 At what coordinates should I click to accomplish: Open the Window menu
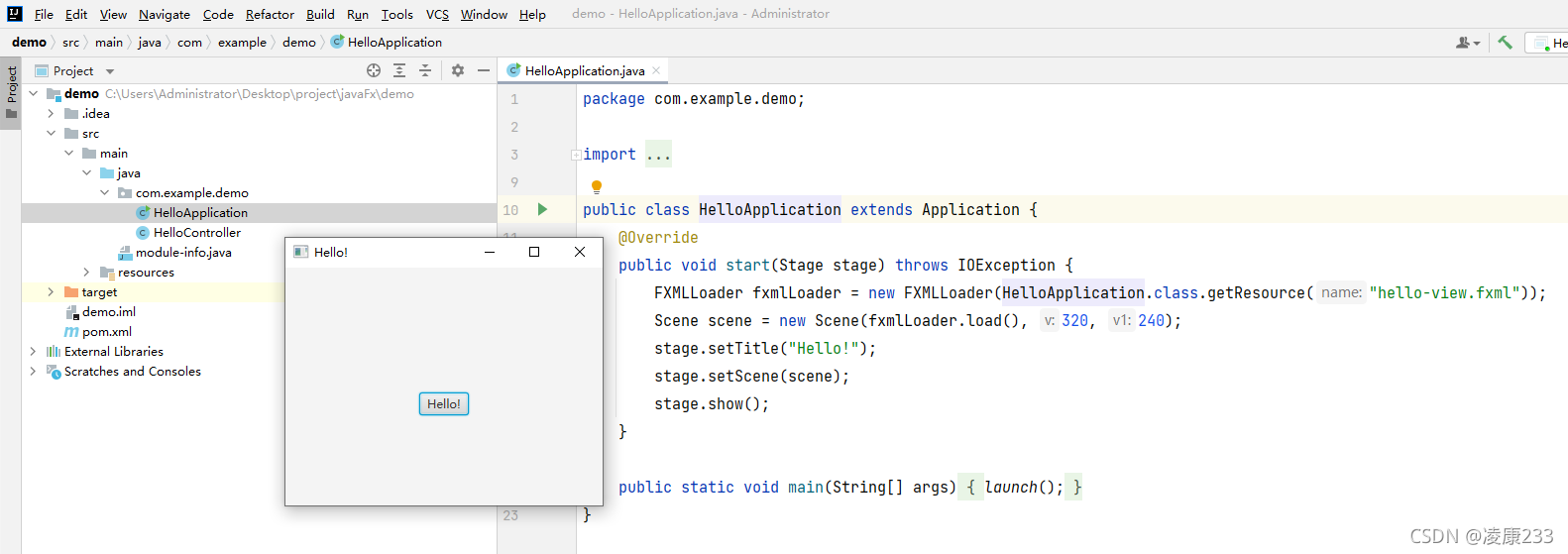point(484,14)
